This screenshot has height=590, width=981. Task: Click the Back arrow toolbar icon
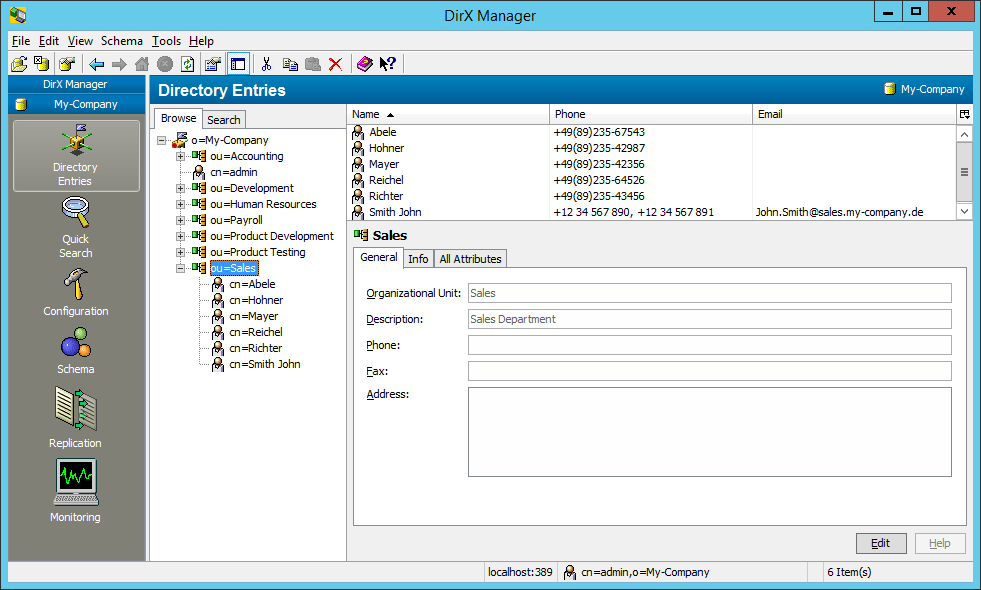pyautogui.click(x=97, y=64)
